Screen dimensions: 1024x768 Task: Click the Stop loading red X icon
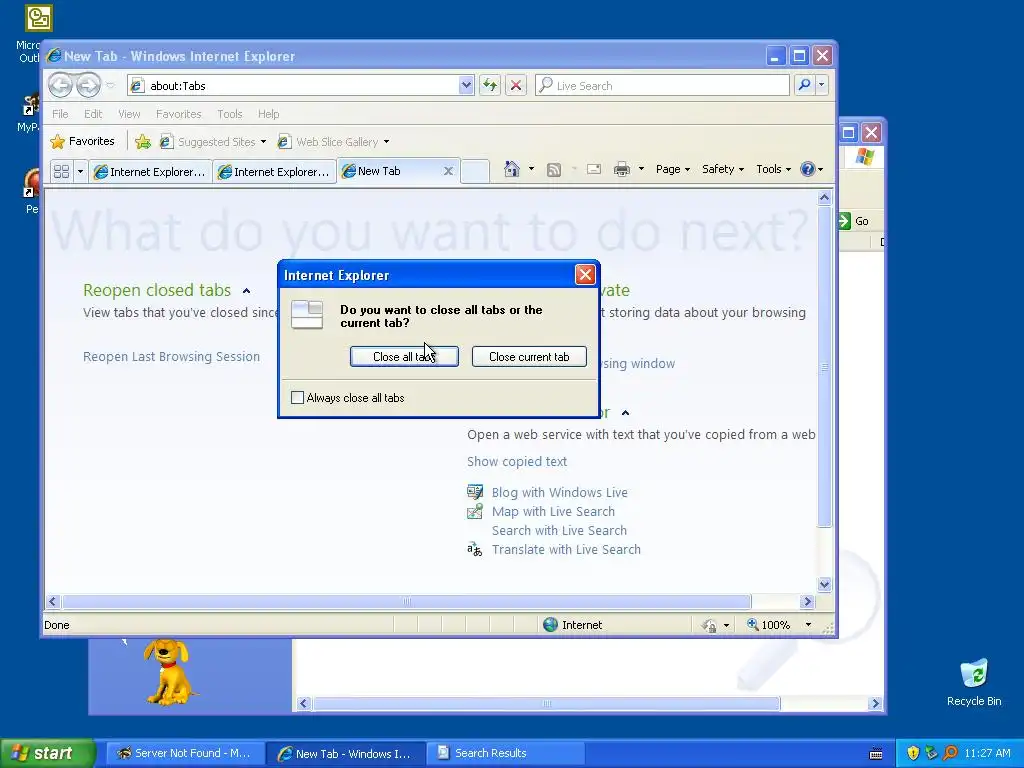tap(516, 85)
